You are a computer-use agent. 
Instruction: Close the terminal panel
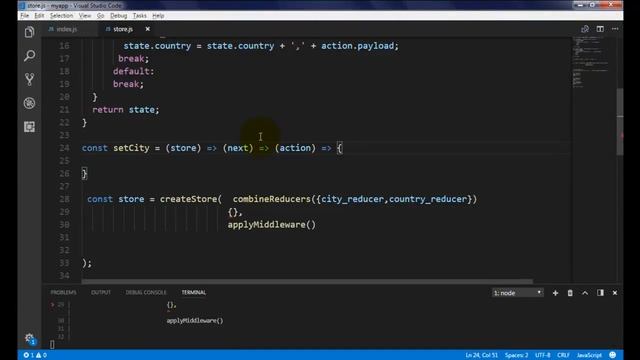[615, 293]
